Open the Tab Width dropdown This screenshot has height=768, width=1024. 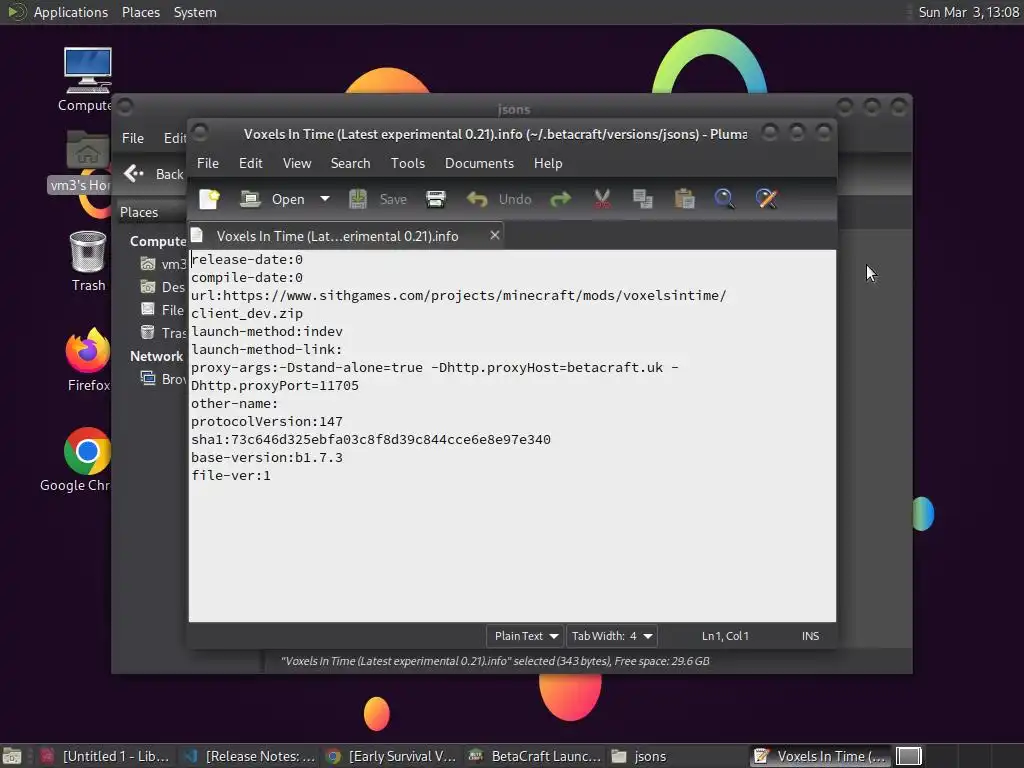coord(611,636)
